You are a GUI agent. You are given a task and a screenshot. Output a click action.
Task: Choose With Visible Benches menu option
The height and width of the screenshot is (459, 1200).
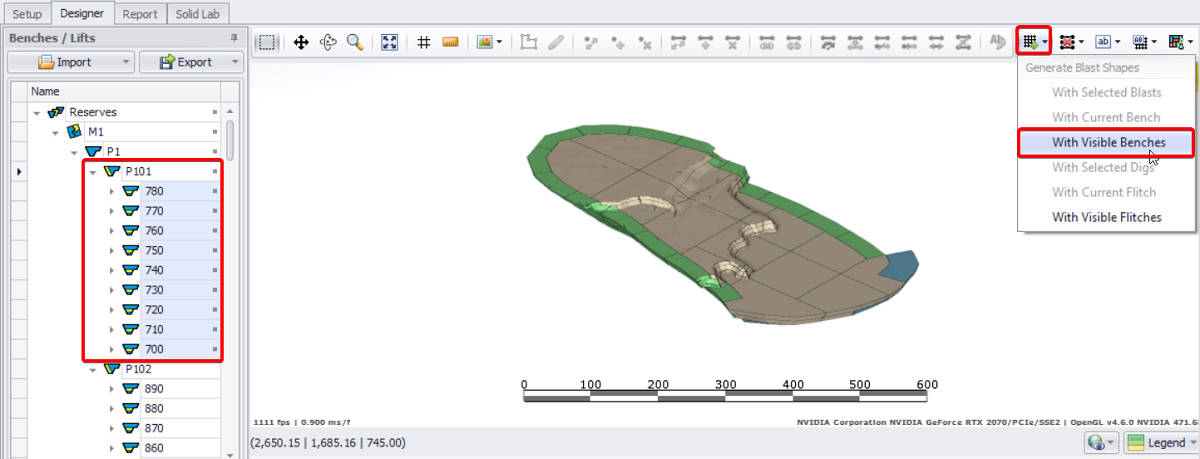click(x=1106, y=142)
